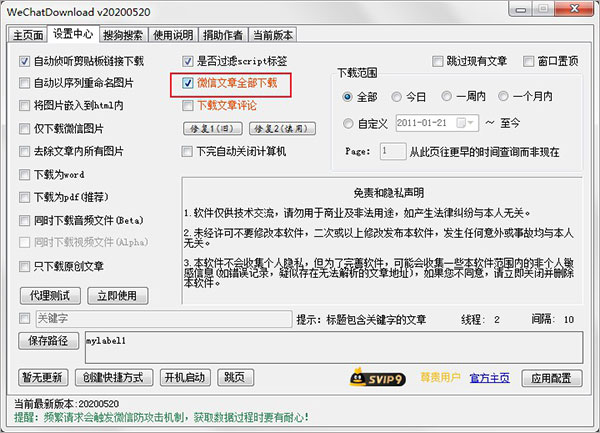Click 创建快捷方式 button

[x=114, y=378]
